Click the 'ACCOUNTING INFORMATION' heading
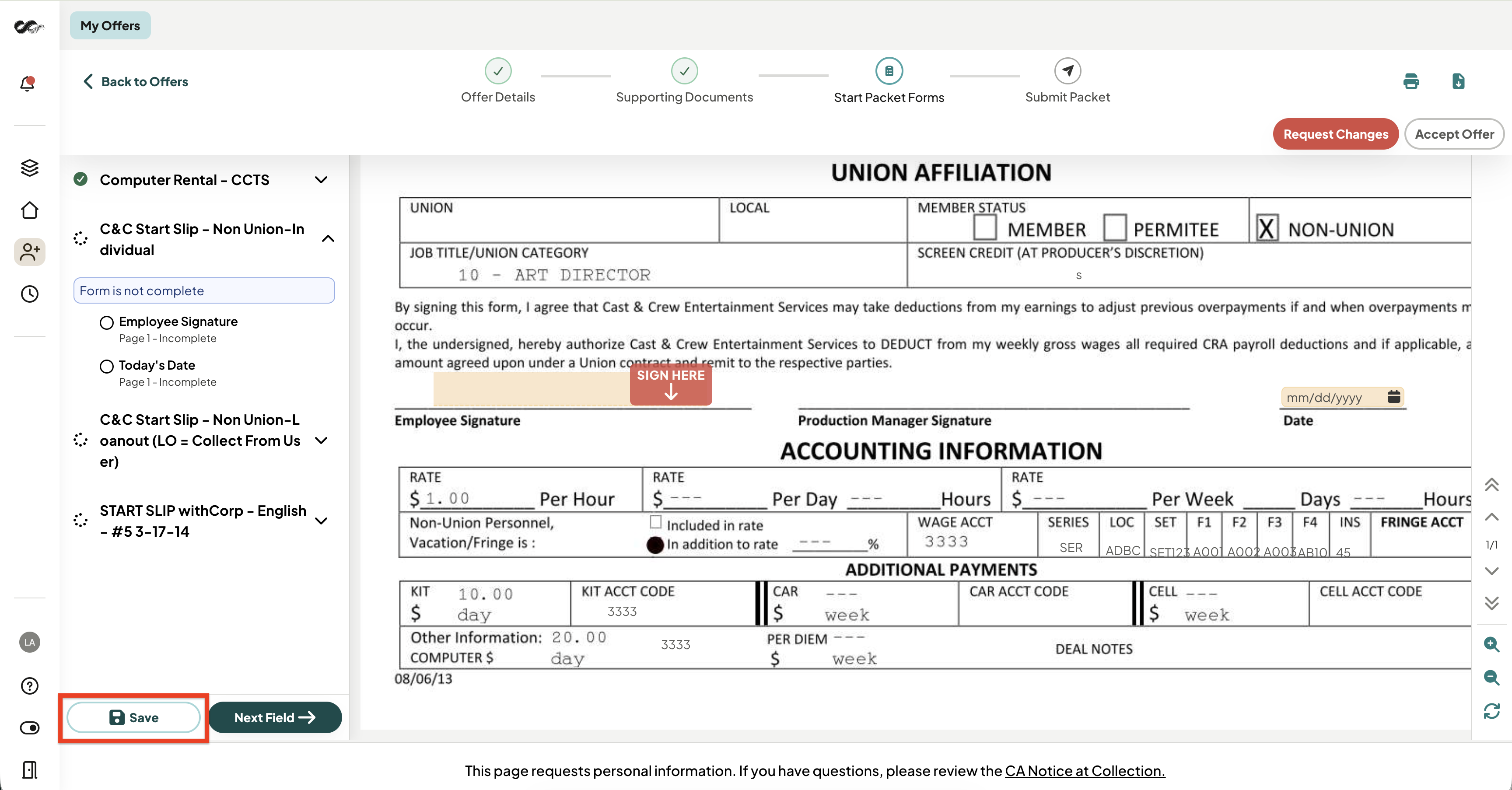 point(941,451)
